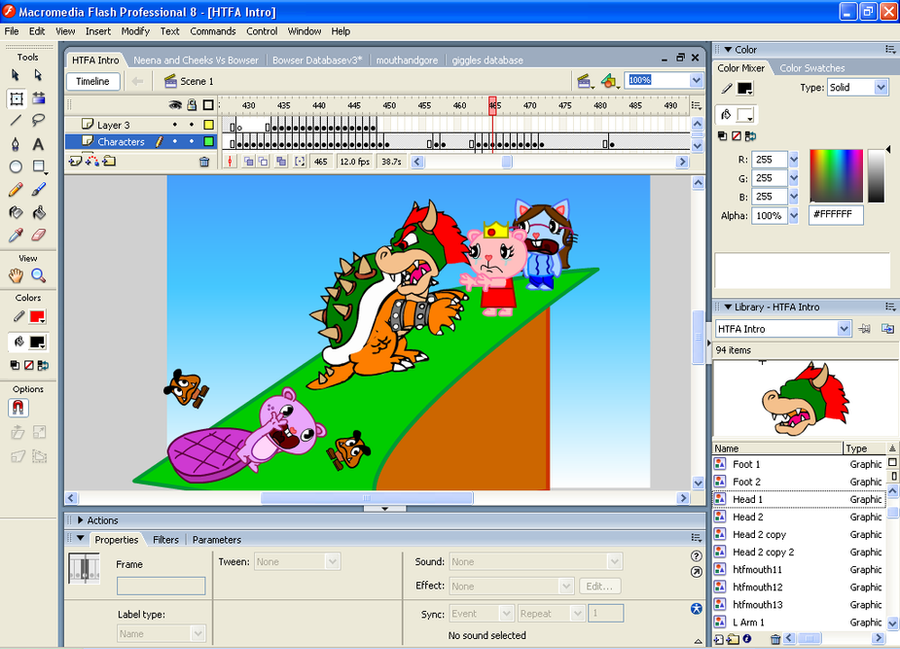Collapse the Properties panel
Screen dimensions: 900x649
pyautogui.click(x=80, y=539)
